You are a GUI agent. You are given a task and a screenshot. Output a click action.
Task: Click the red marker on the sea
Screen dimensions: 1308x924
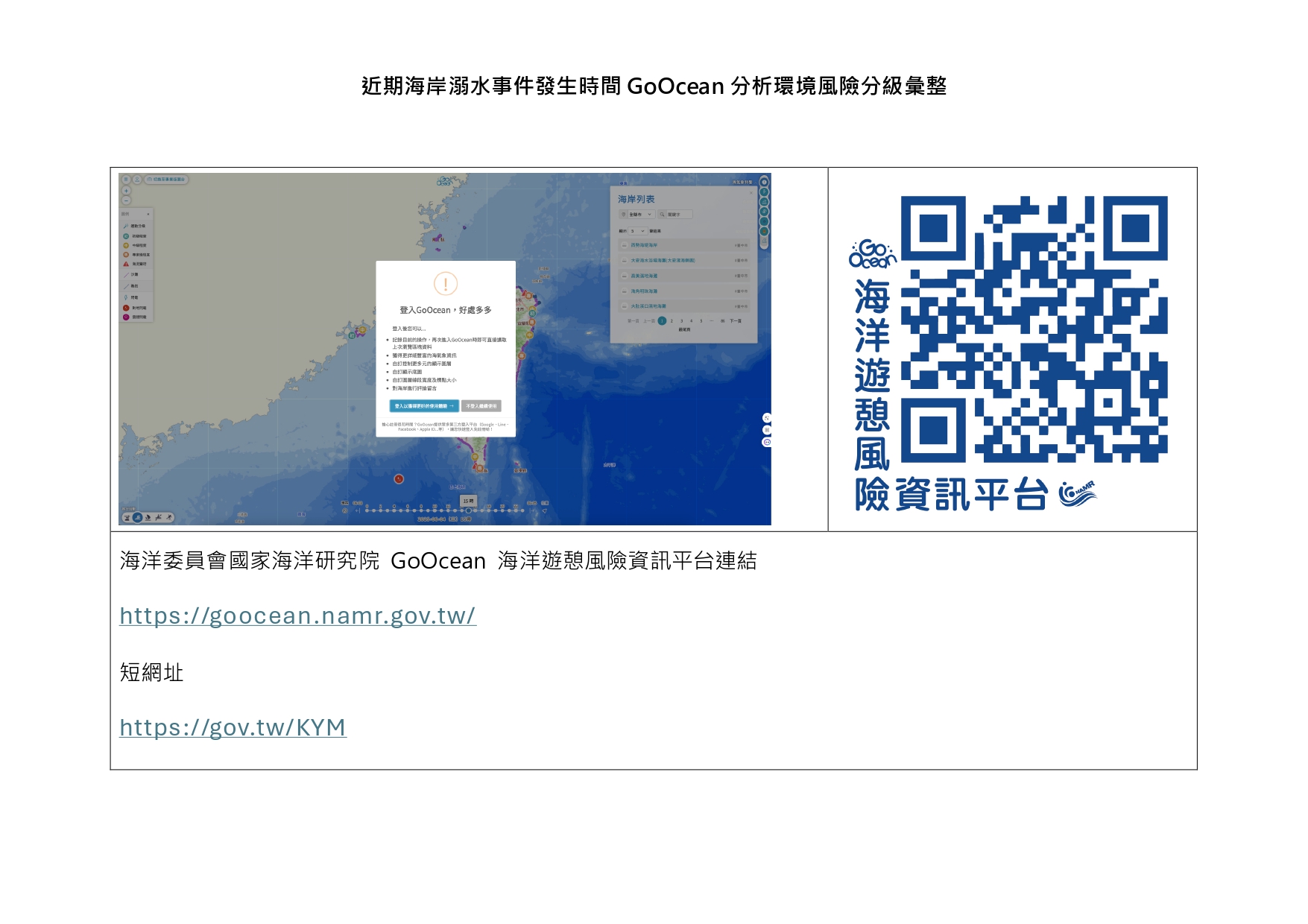399,479
